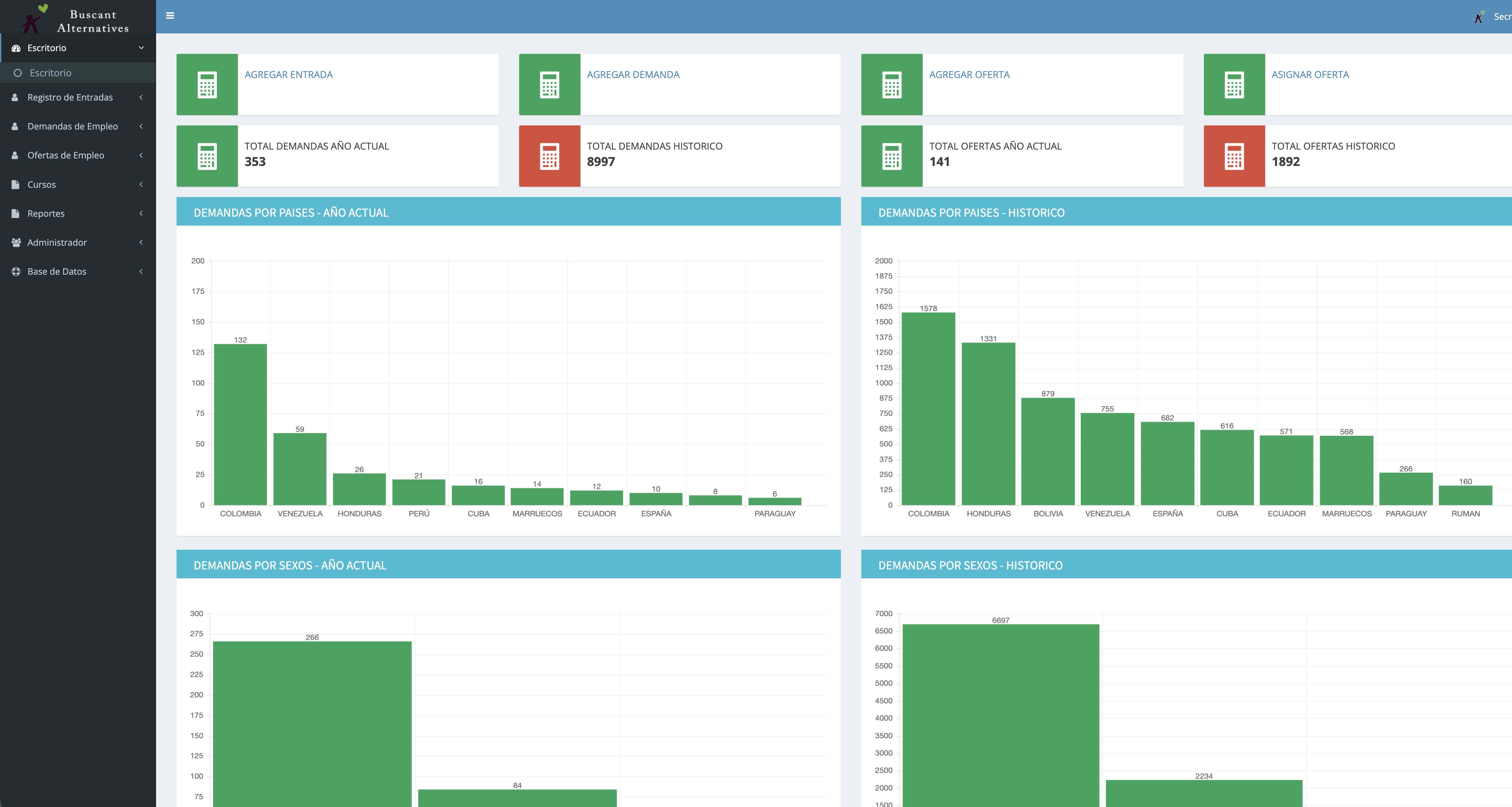This screenshot has width=1512, height=807.
Task: Click red Total Demandas Historico calculator icon
Action: click(549, 156)
